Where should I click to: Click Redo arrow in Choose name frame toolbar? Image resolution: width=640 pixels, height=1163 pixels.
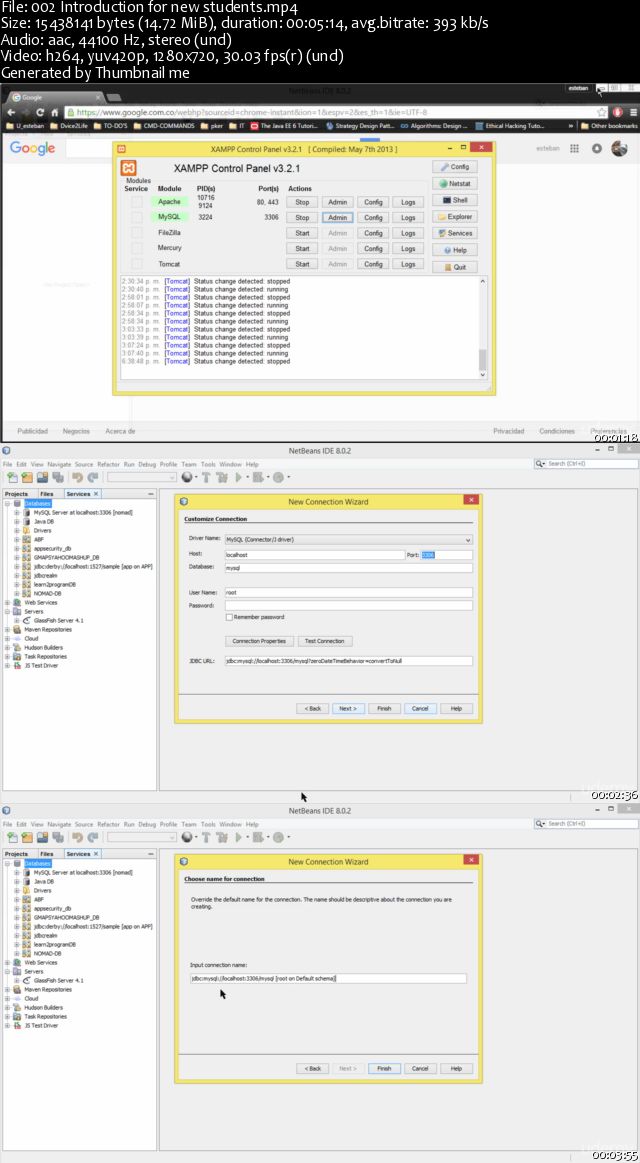click(93, 837)
